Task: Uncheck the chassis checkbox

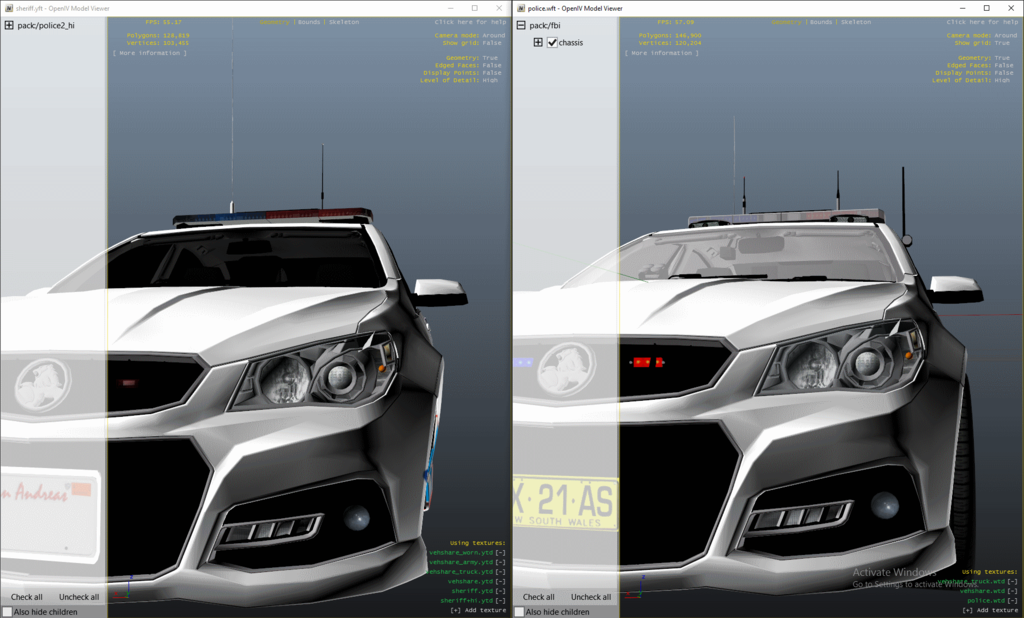Action: click(x=552, y=43)
